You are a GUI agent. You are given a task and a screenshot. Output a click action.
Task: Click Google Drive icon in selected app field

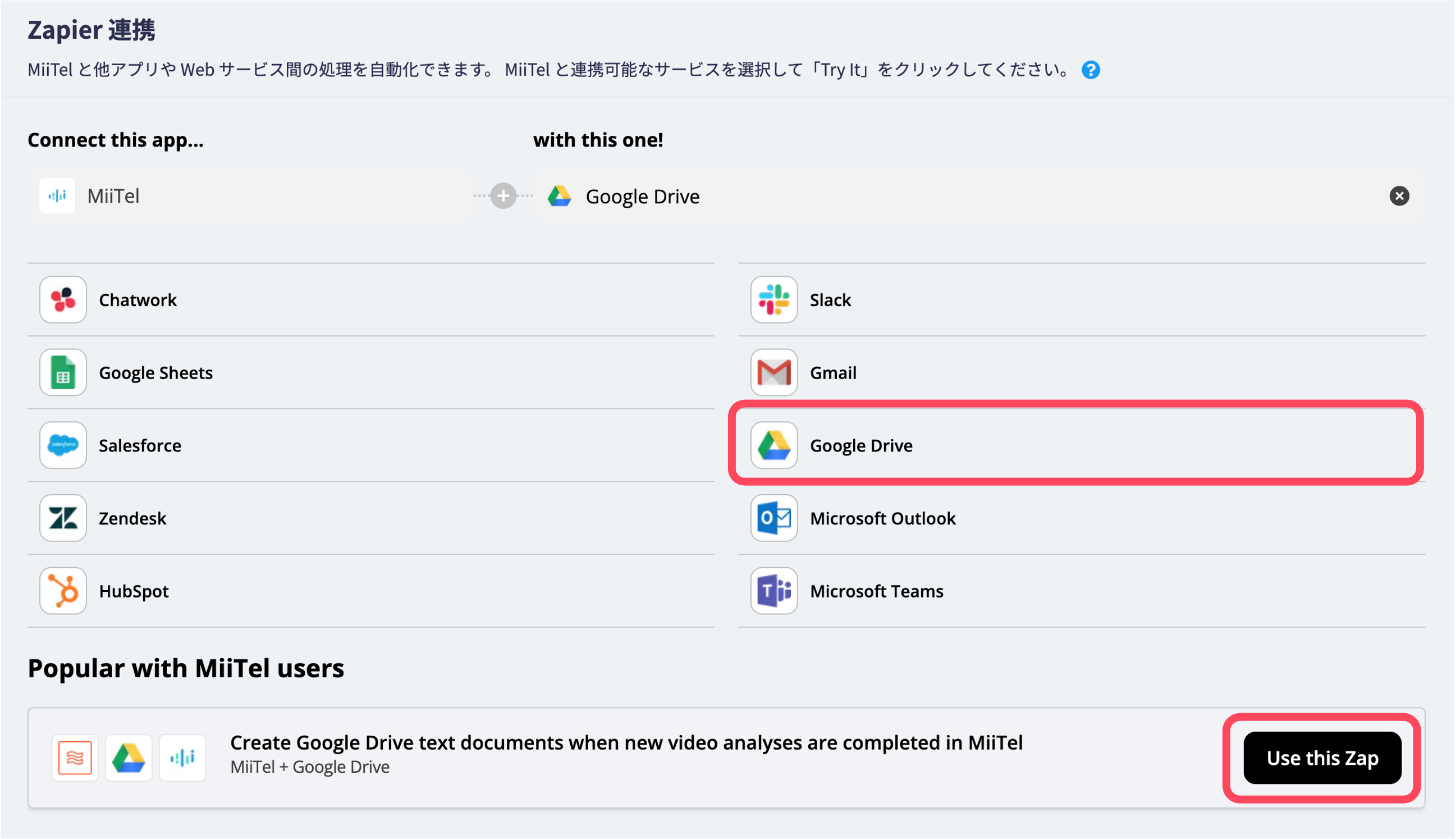pos(559,196)
